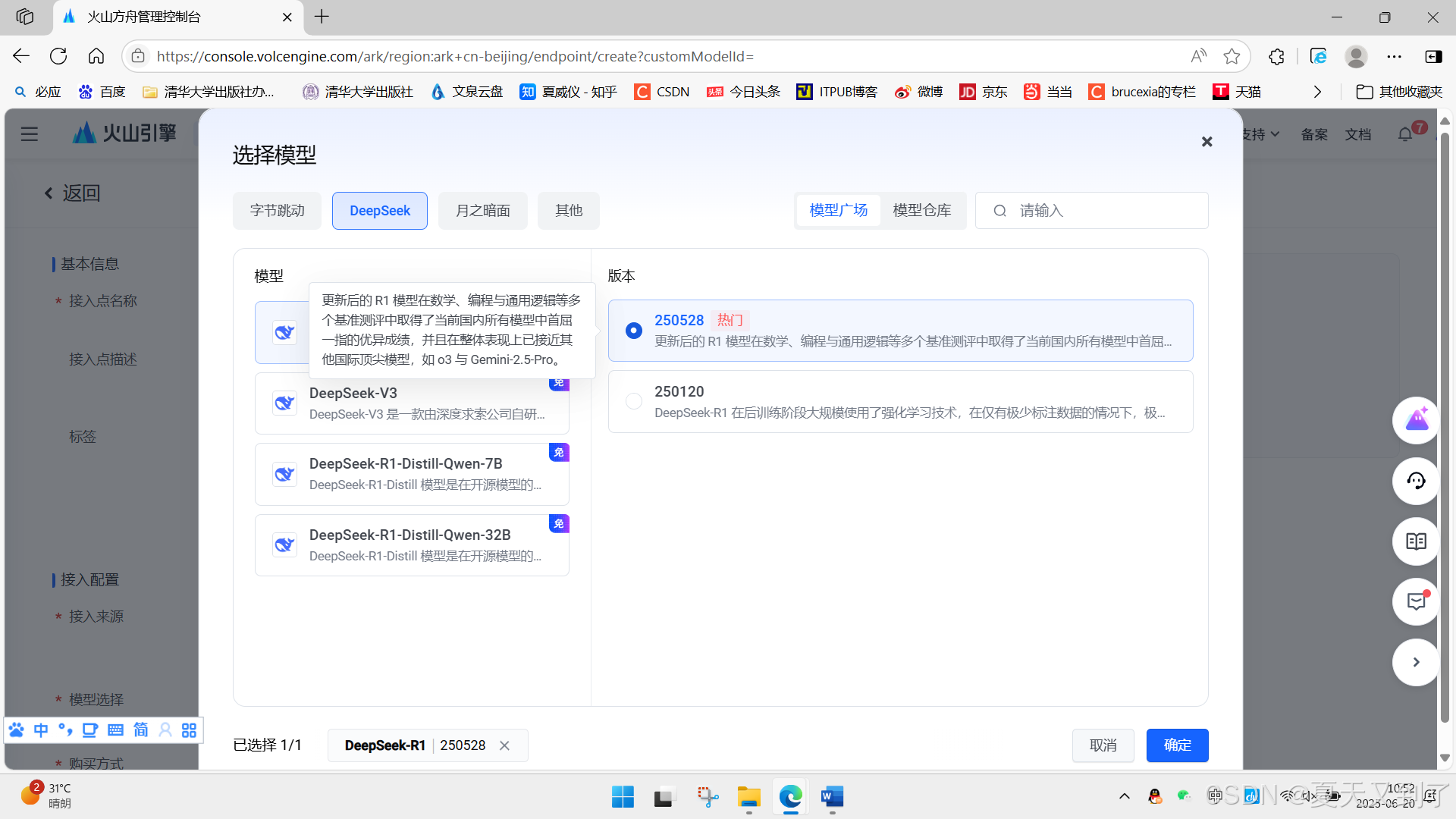Open the AI assistant floating icon
This screenshot has height=819, width=1456.
1415,420
